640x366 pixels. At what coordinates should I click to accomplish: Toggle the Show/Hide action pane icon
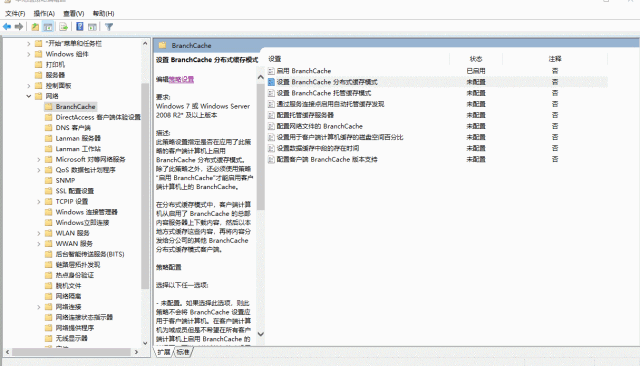[93, 27]
